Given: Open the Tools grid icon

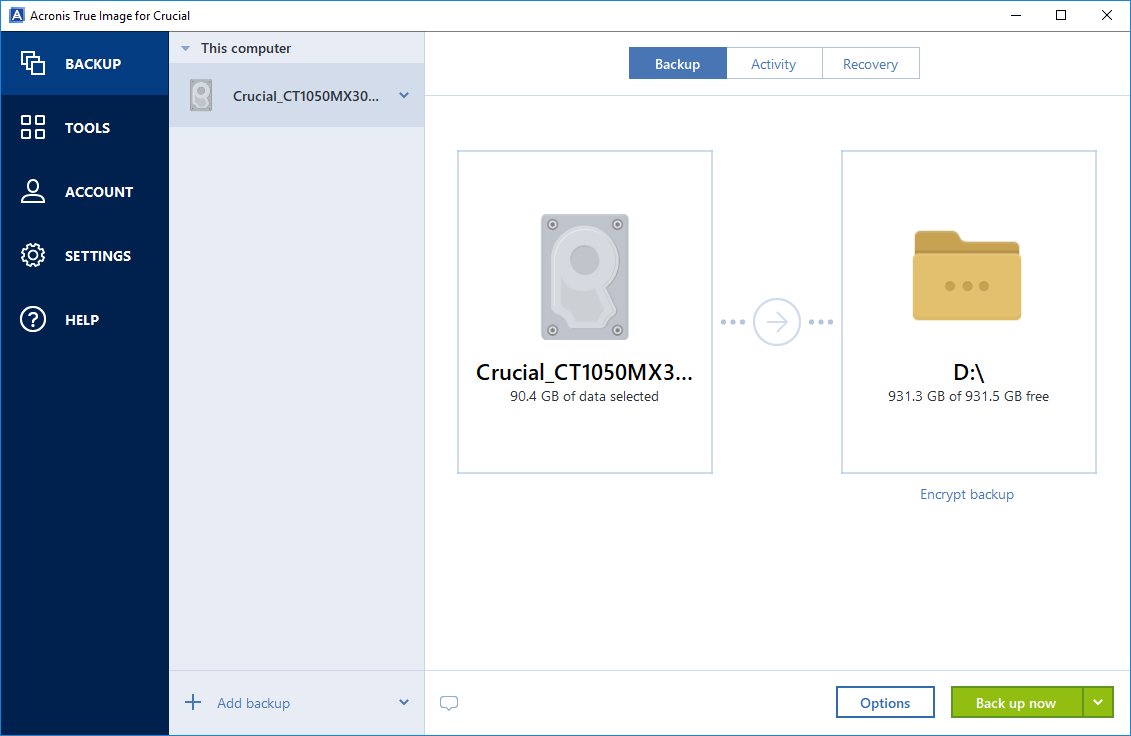Looking at the screenshot, I should coord(32,127).
